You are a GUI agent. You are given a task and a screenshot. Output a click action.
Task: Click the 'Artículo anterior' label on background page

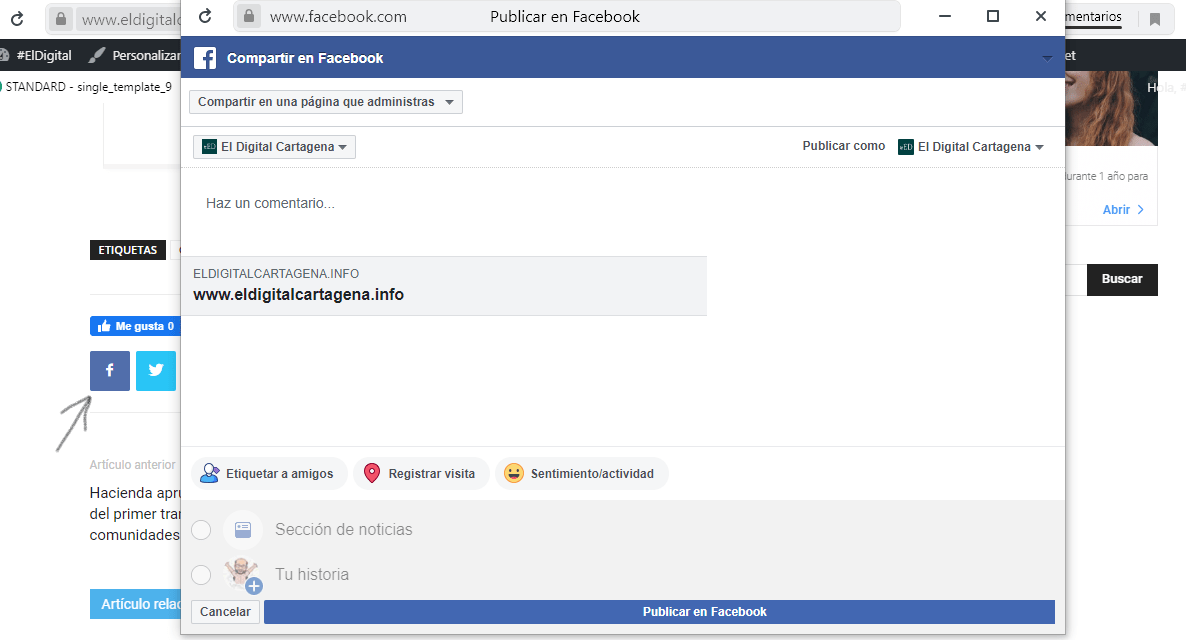[132, 464]
